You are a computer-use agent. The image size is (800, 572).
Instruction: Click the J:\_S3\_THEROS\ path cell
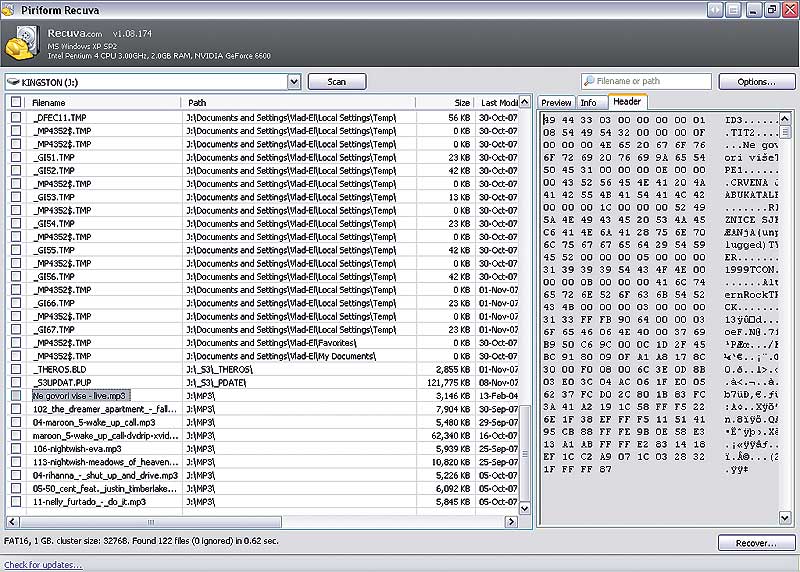219,369
